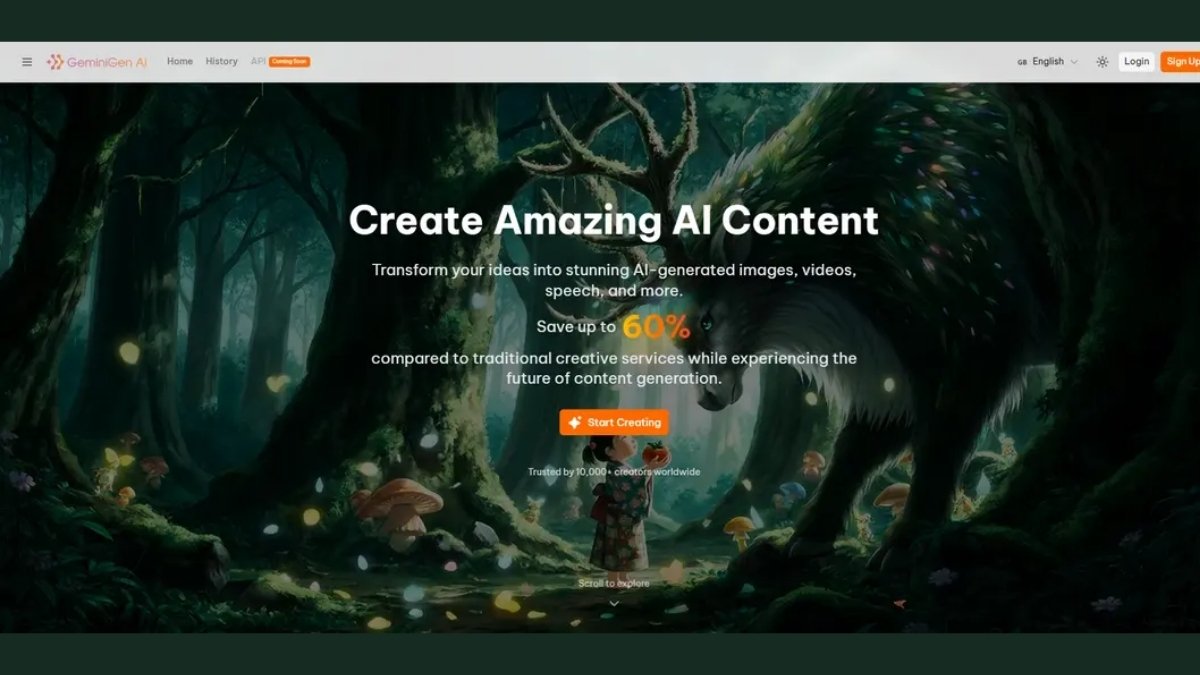The image size is (1200, 675).
Task: Expand the language selector chevron arrow
Action: point(1074,62)
